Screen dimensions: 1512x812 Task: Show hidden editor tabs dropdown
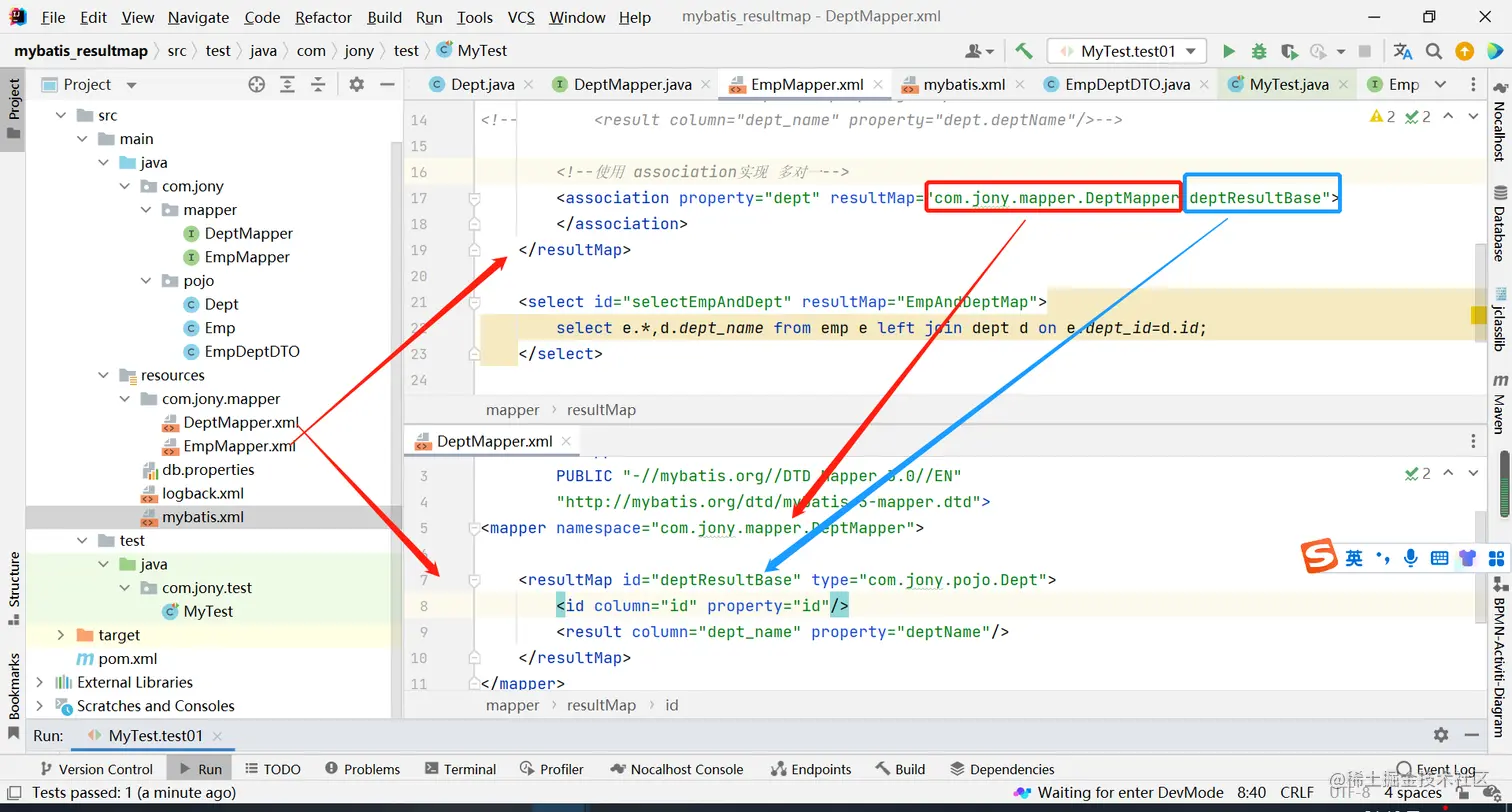tap(1440, 85)
